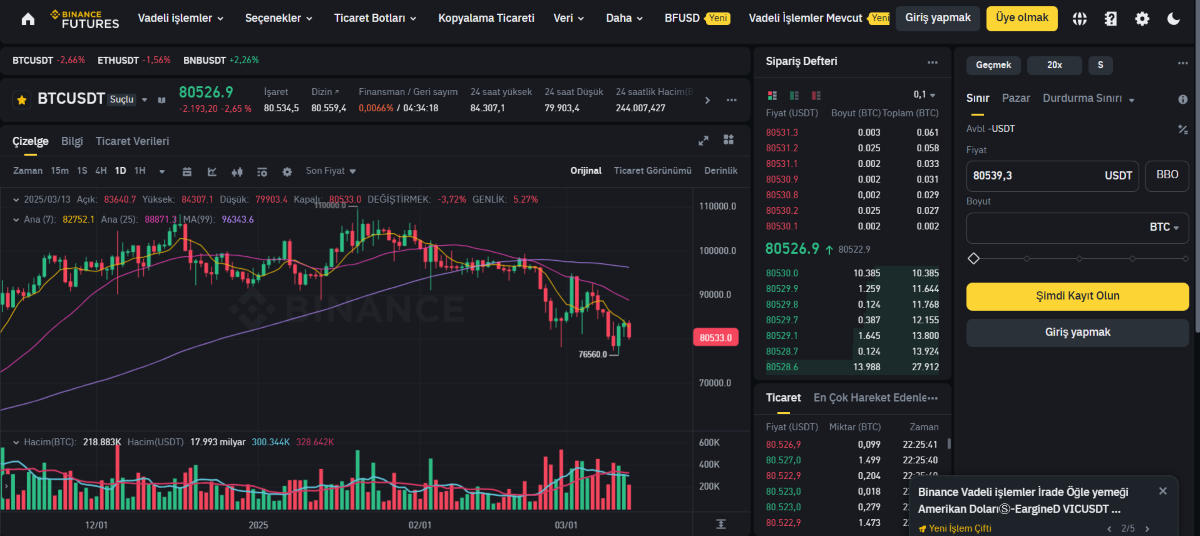Open trade panel more options menu

pos(932,397)
